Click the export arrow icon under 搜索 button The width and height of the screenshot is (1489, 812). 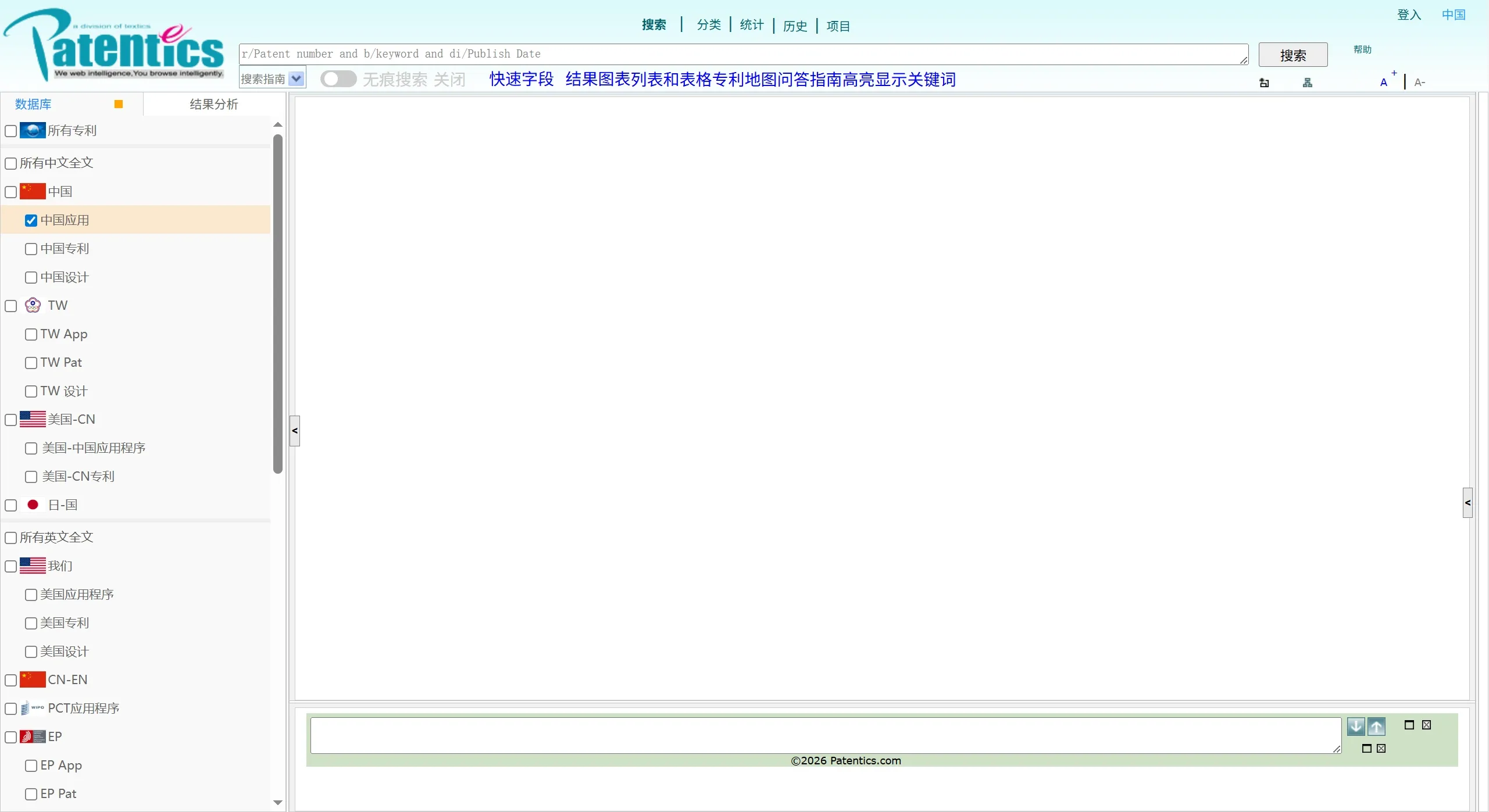coord(1264,83)
